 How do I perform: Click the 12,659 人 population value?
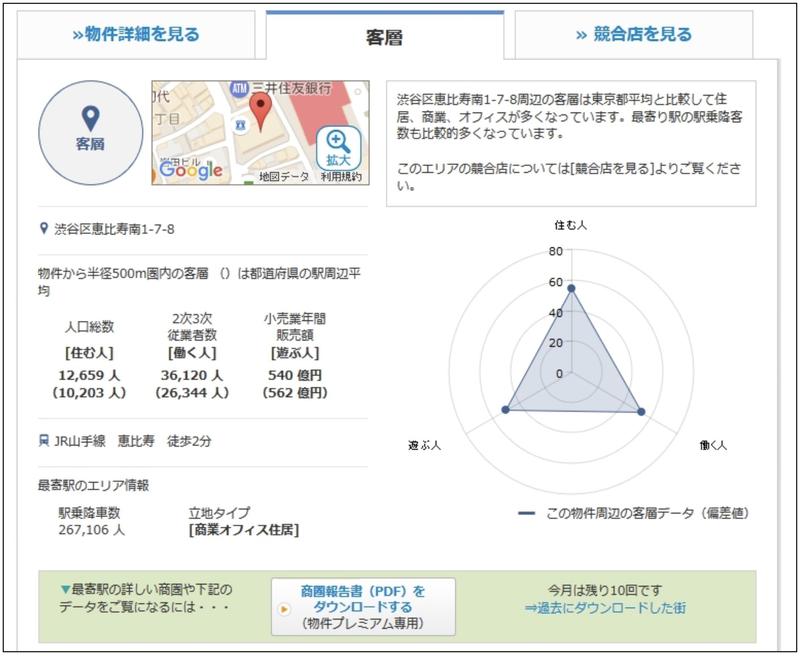[x=89, y=375]
